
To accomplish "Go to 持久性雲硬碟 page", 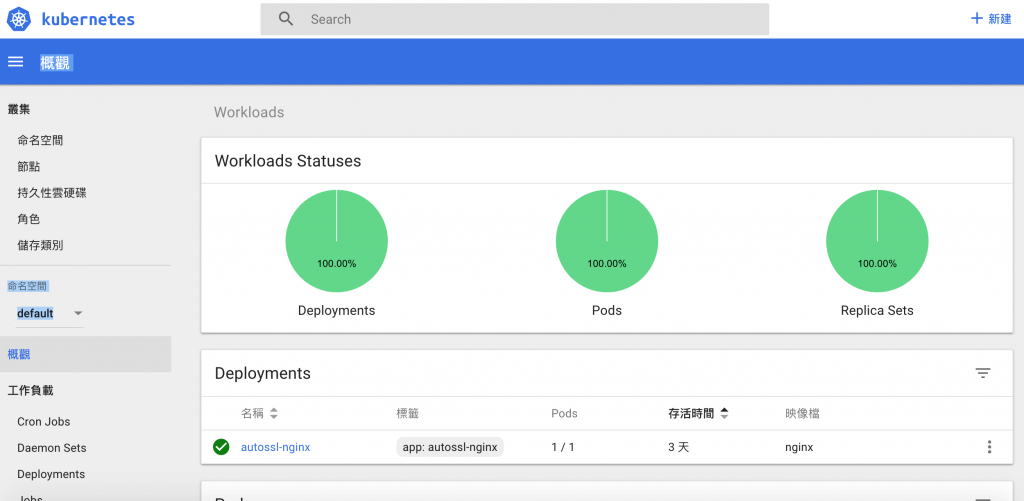I will [52, 193].
